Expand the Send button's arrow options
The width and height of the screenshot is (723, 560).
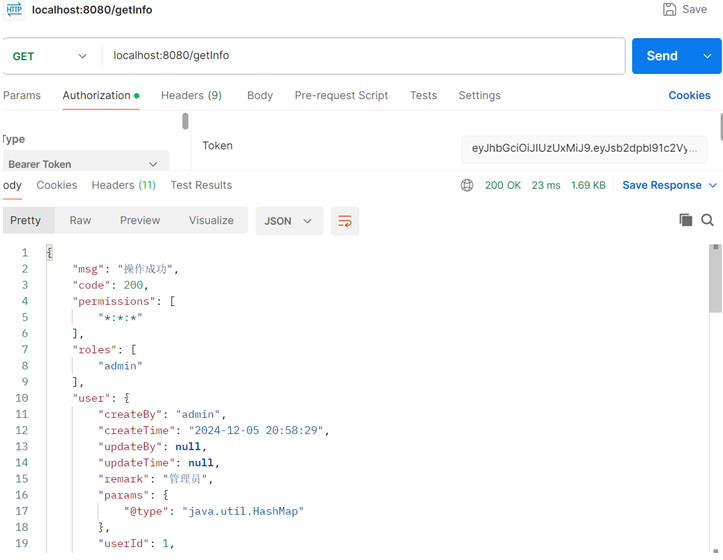tap(707, 56)
